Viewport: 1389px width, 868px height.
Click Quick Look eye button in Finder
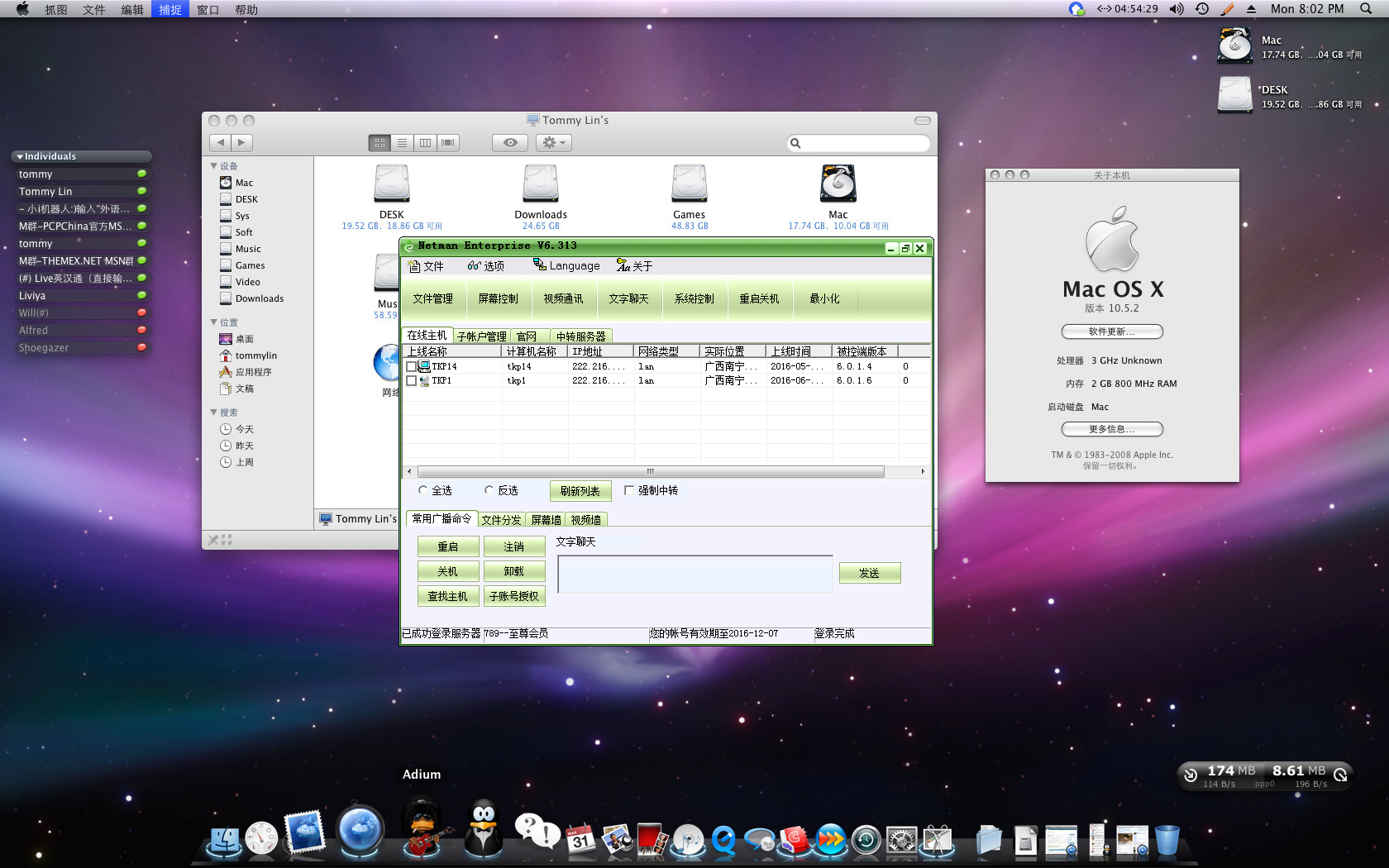510,142
